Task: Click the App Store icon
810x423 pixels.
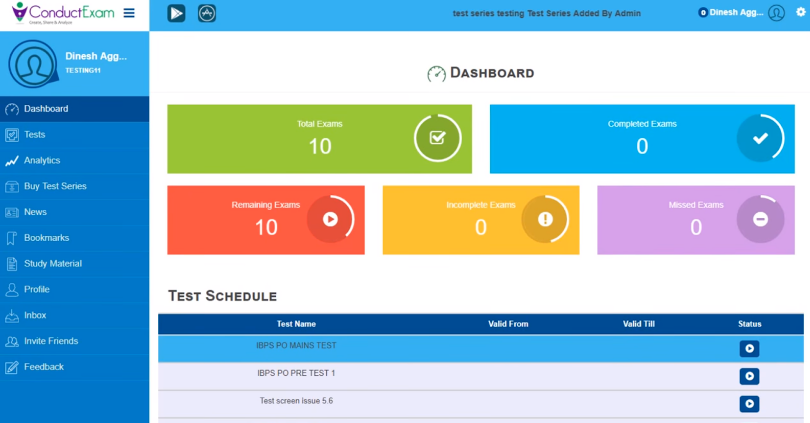Action: [207, 14]
